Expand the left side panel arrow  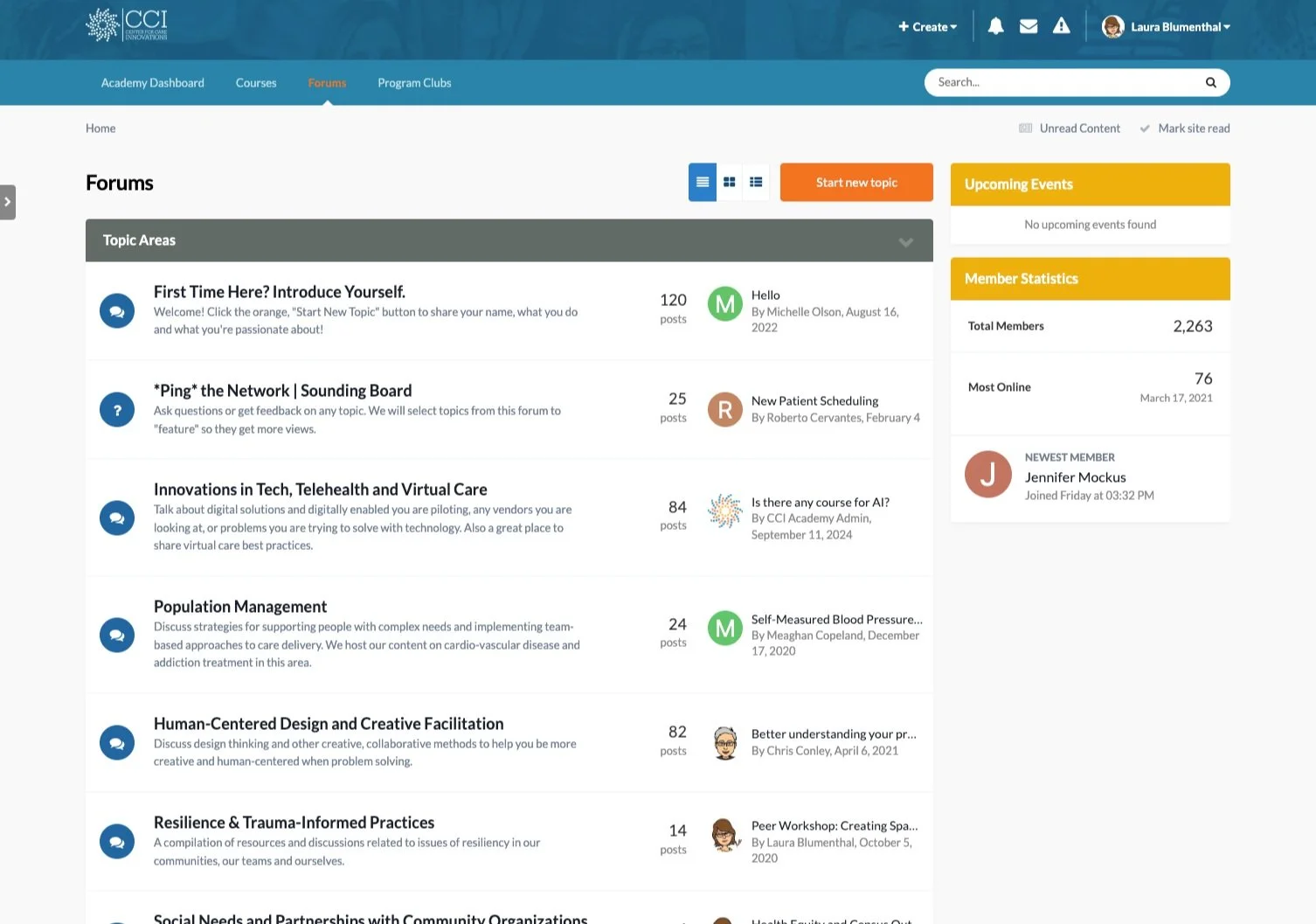(8, 202)
